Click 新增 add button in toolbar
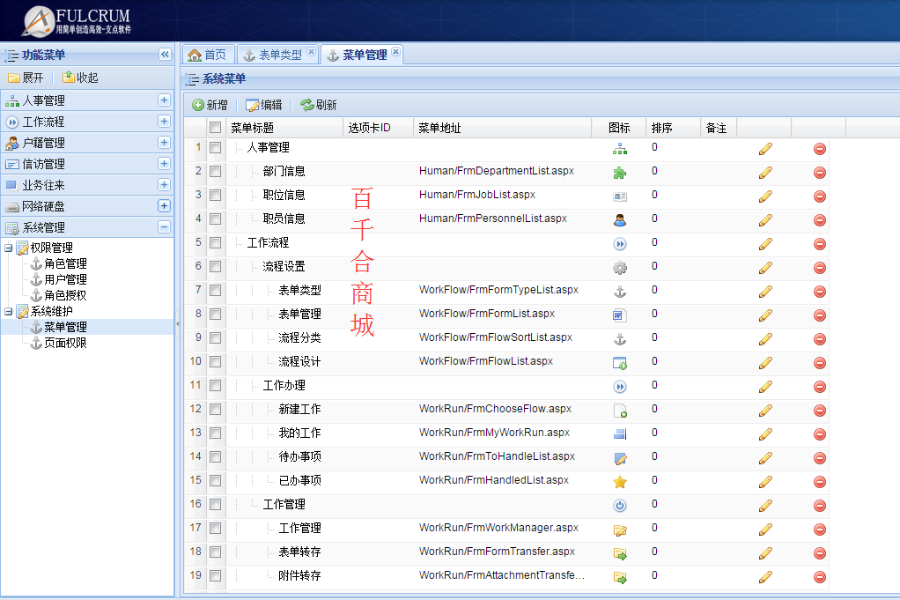The width and height of the screenshot is (900, 600). pyautogui.click(x=210, y=105)
